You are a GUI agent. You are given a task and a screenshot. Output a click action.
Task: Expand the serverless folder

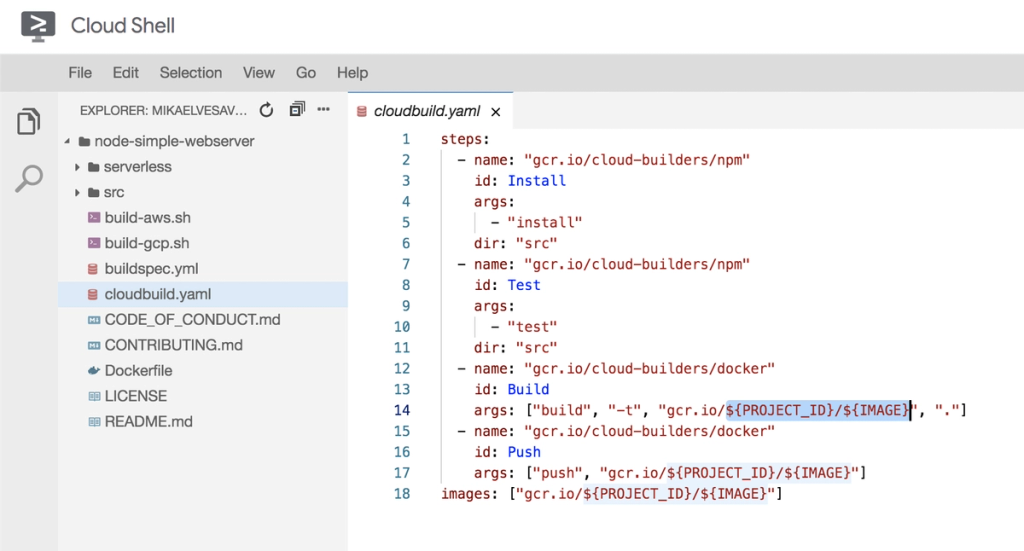(x=77, y=167)
